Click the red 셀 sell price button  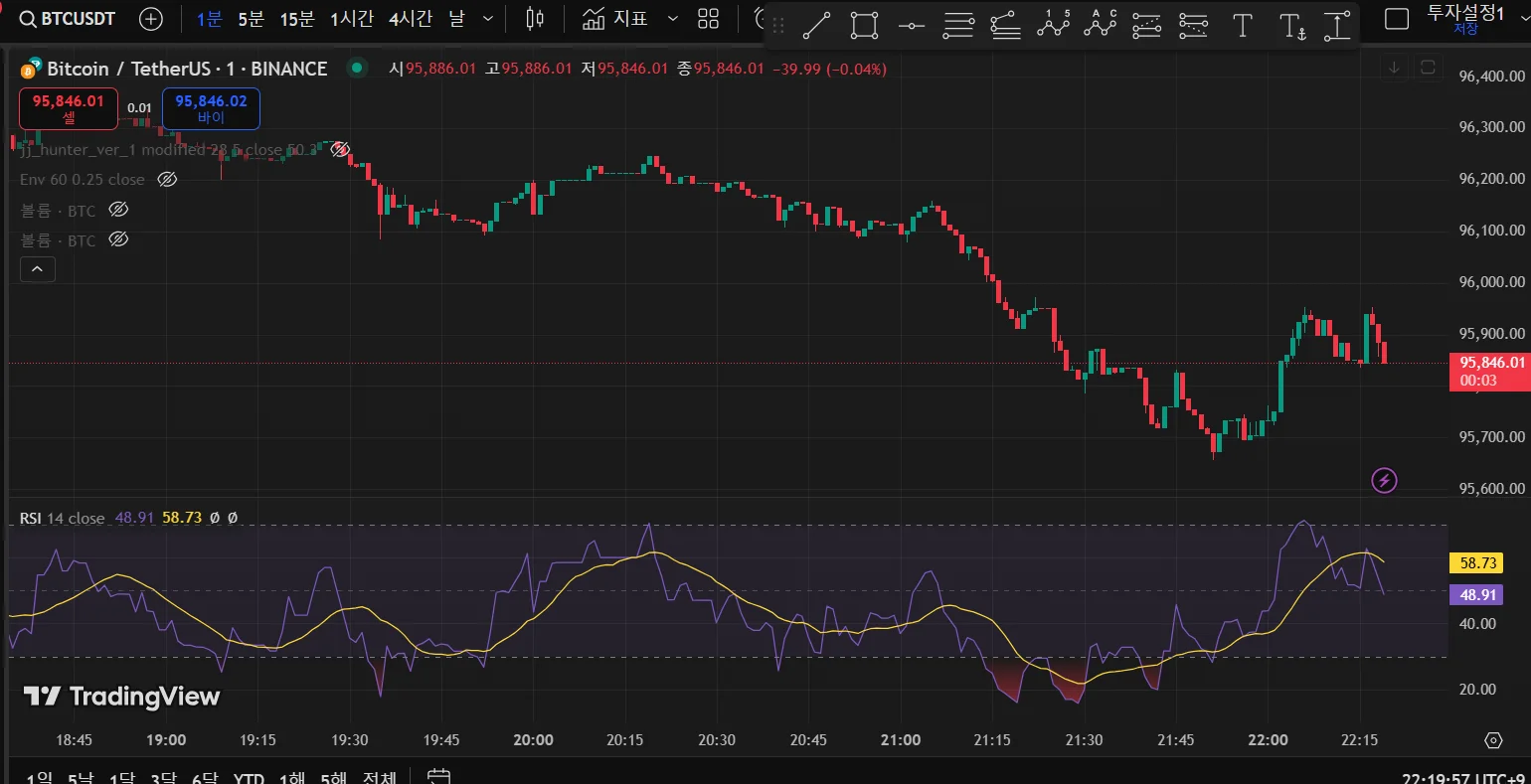[x=69, y=108]
